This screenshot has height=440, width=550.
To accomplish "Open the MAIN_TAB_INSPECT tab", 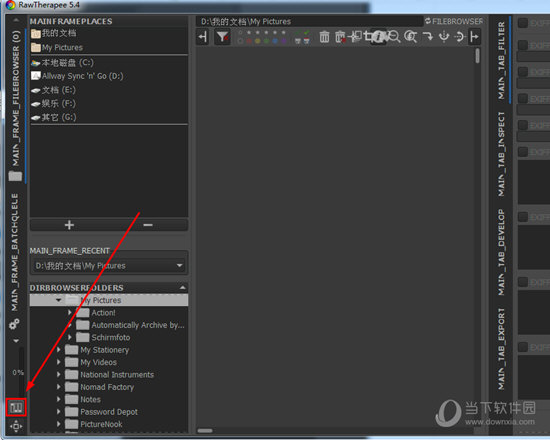I will pos(501,154).
